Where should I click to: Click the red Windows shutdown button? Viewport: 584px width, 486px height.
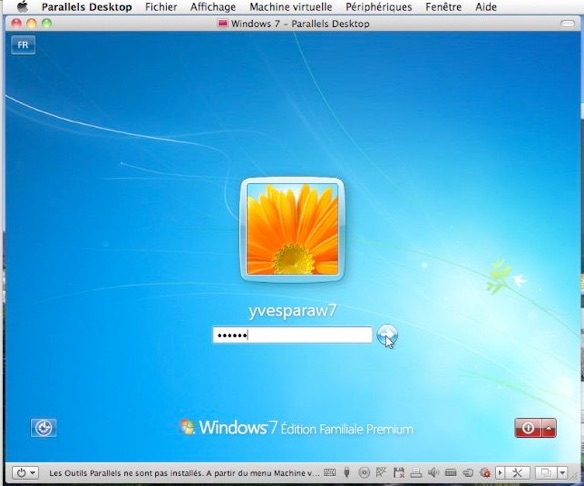click(x=528, y=428)
